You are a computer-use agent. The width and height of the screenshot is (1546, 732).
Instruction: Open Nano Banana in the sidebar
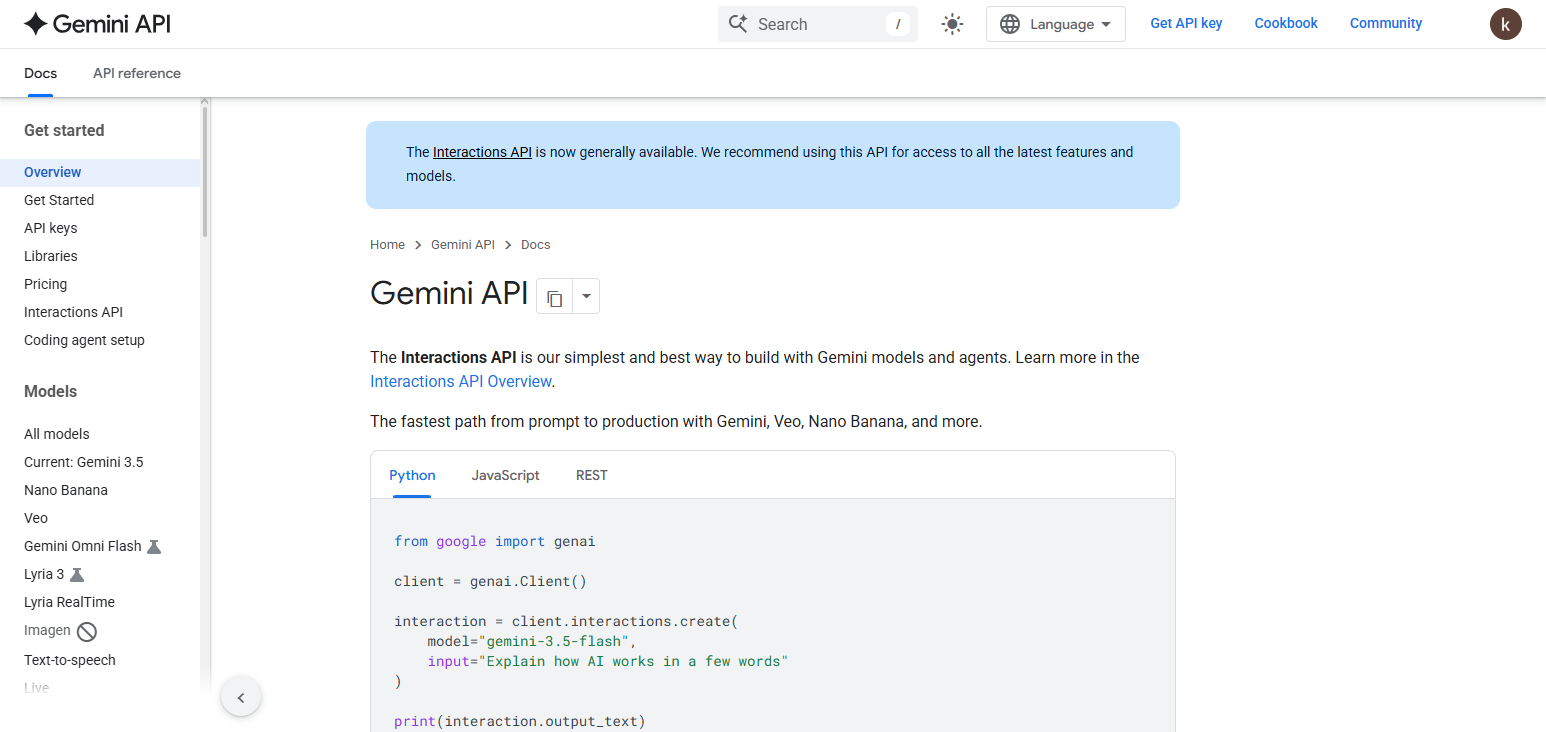tap(65, 490)
